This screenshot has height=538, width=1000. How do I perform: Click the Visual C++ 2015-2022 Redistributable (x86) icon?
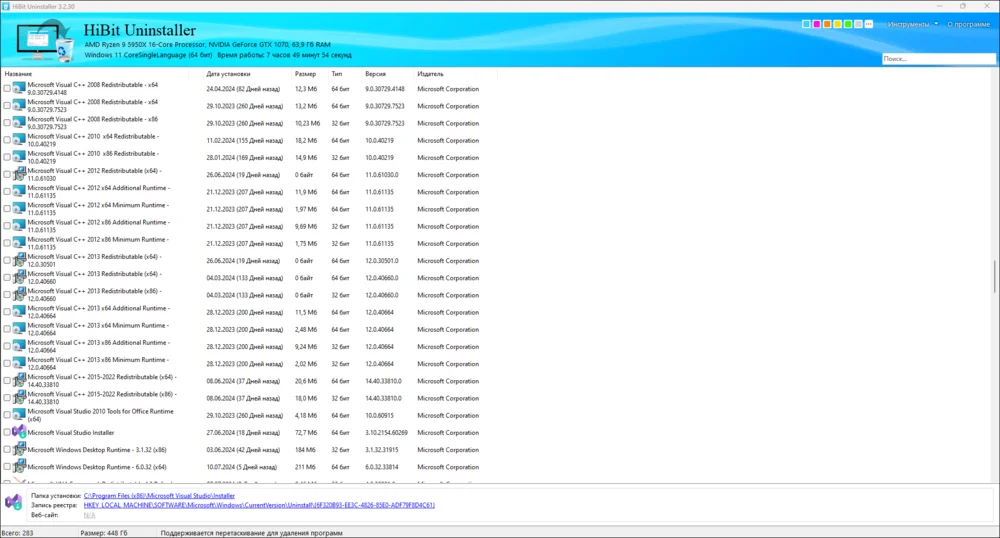coord(19,398)
